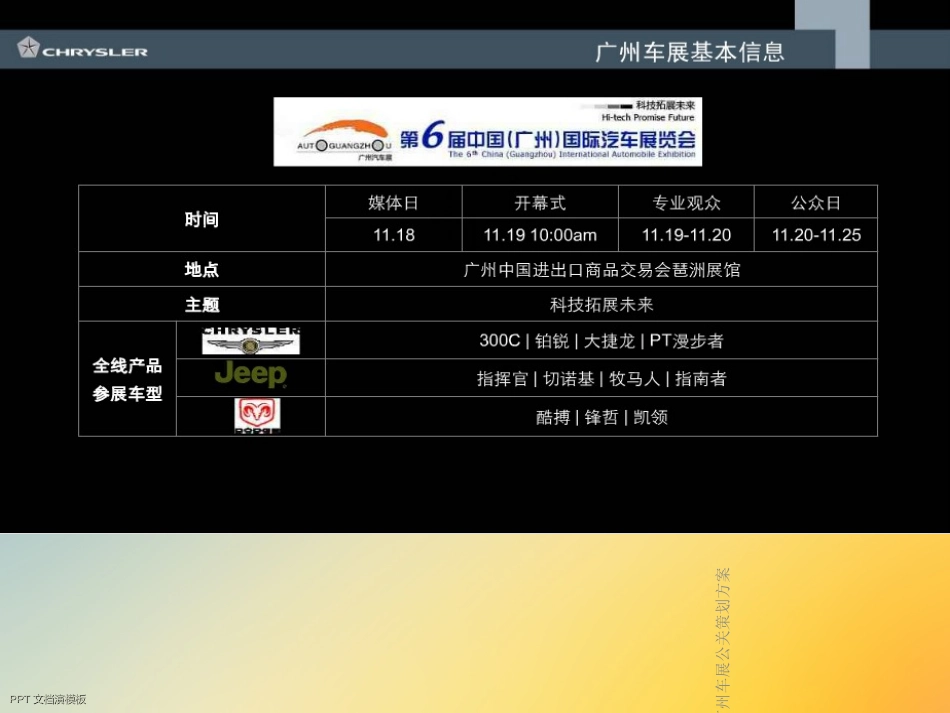The height and width of the screenshot is (713, 950).
Task: Select the slide title 广州车展基本信息
Action: (x=689, y=52)
